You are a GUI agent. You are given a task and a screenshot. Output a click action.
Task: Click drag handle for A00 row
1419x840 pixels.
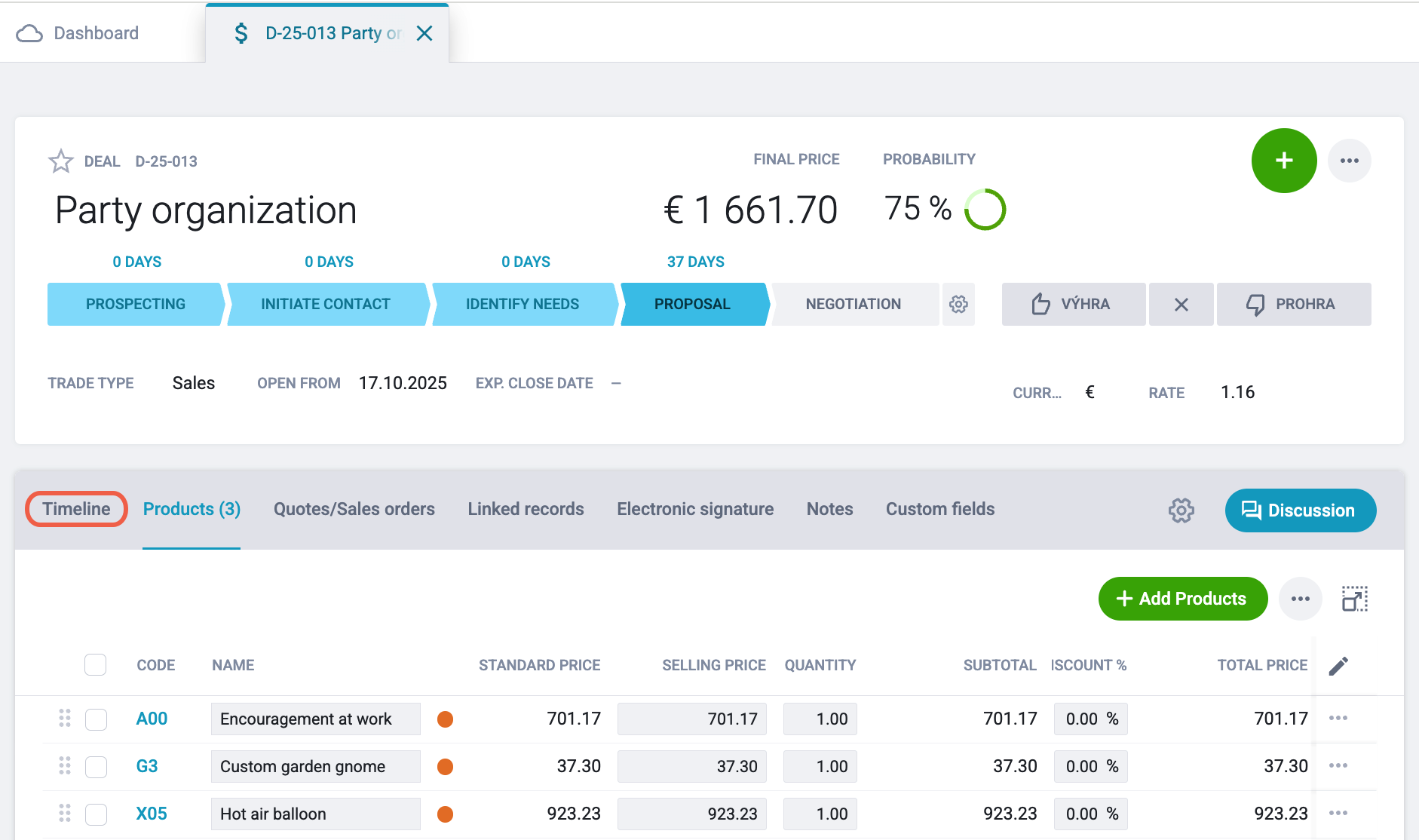65,719
